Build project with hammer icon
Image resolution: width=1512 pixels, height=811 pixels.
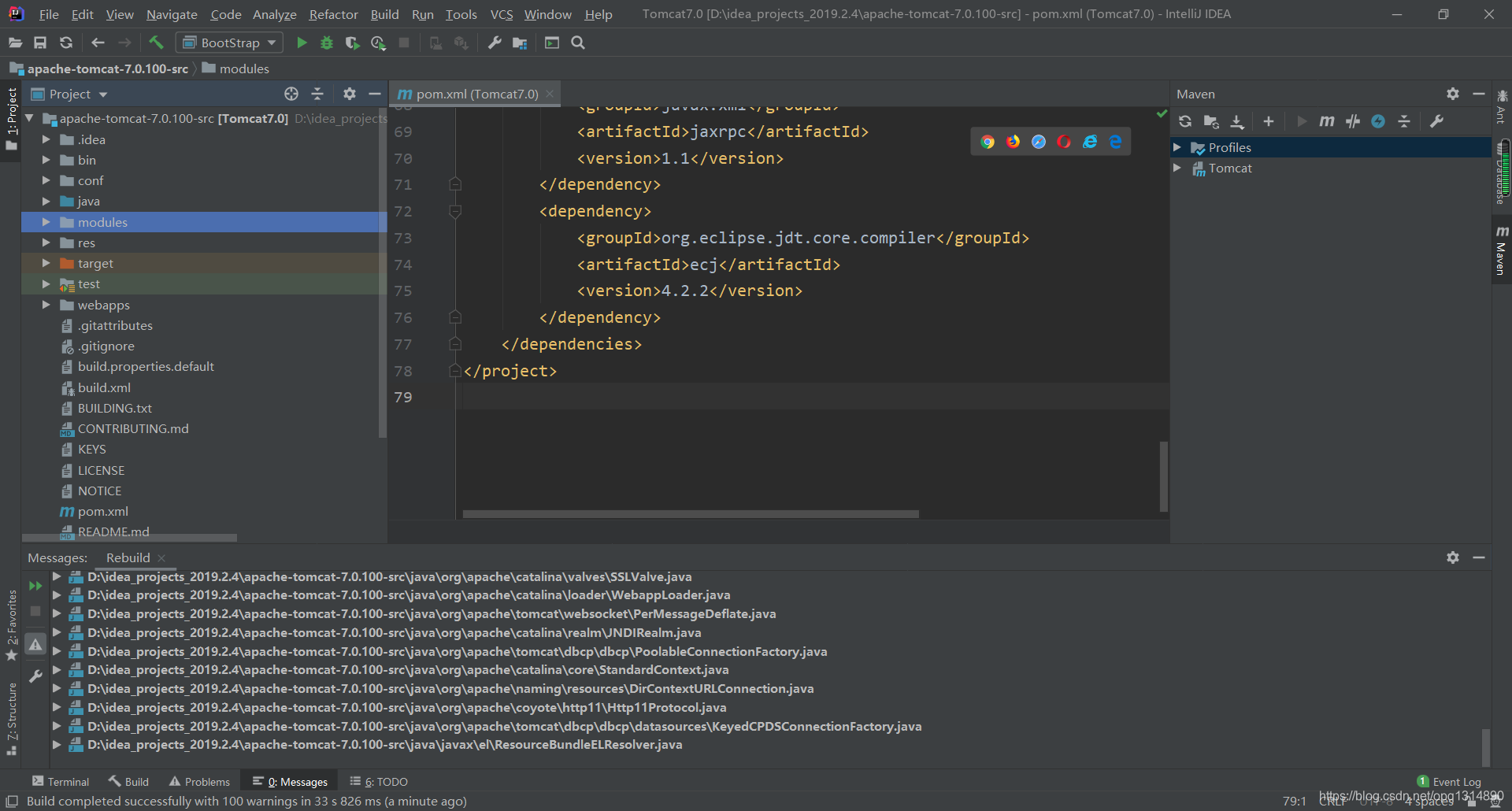[156, 43]
